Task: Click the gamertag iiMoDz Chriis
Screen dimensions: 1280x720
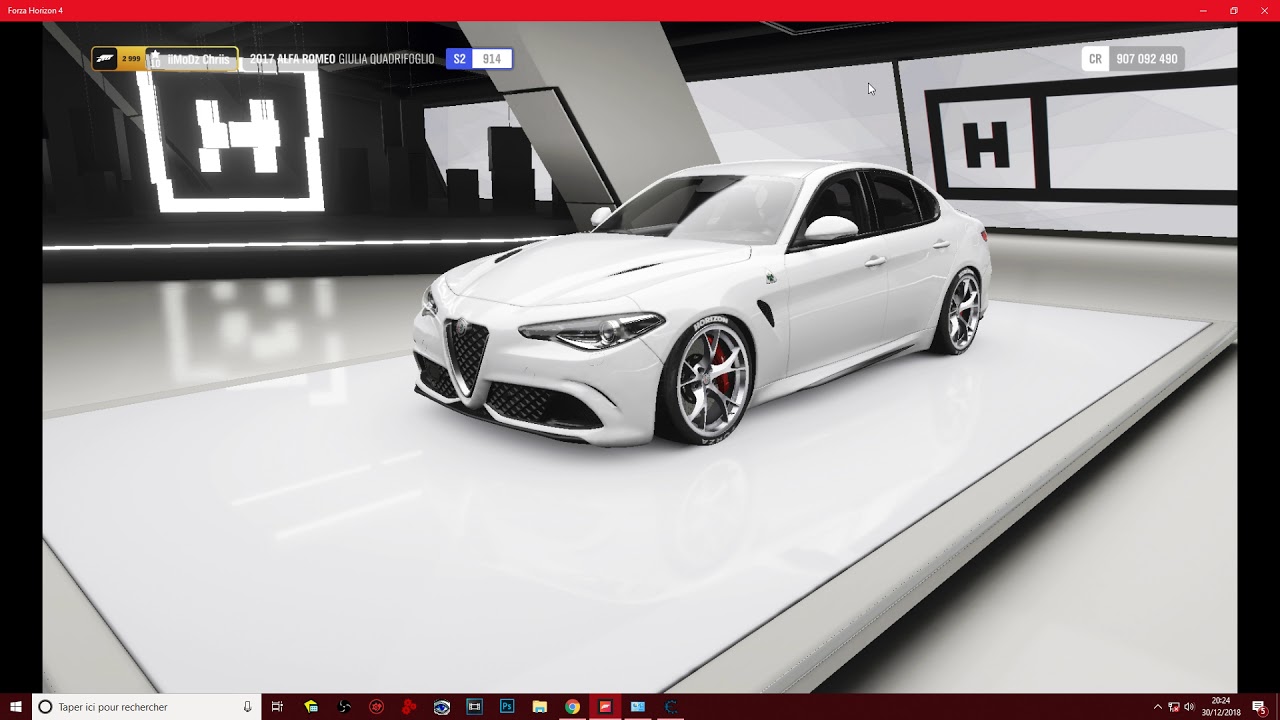Action: pos(199,59)
